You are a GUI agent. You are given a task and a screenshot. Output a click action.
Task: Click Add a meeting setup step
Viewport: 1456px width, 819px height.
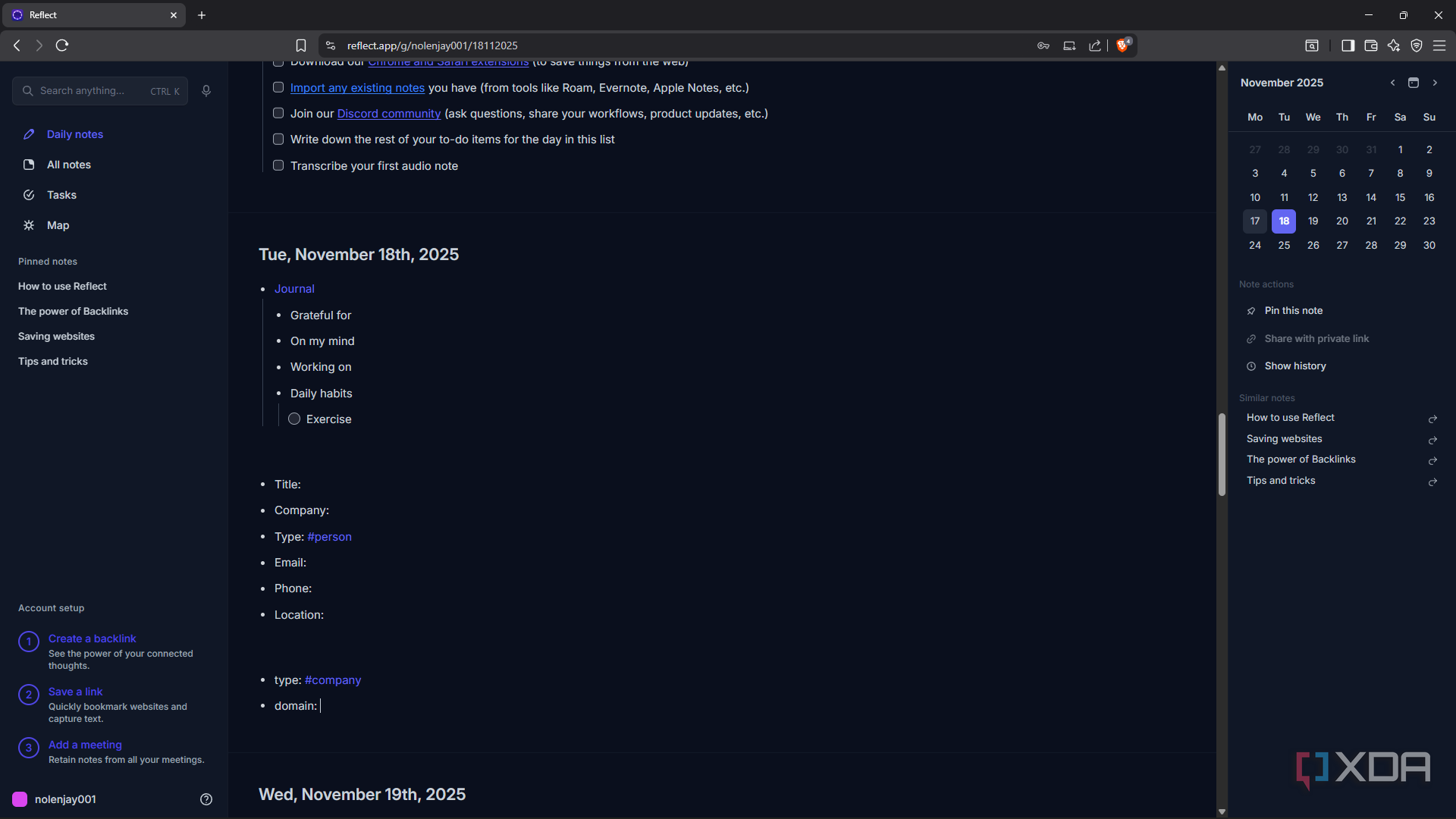click(86, 745)
